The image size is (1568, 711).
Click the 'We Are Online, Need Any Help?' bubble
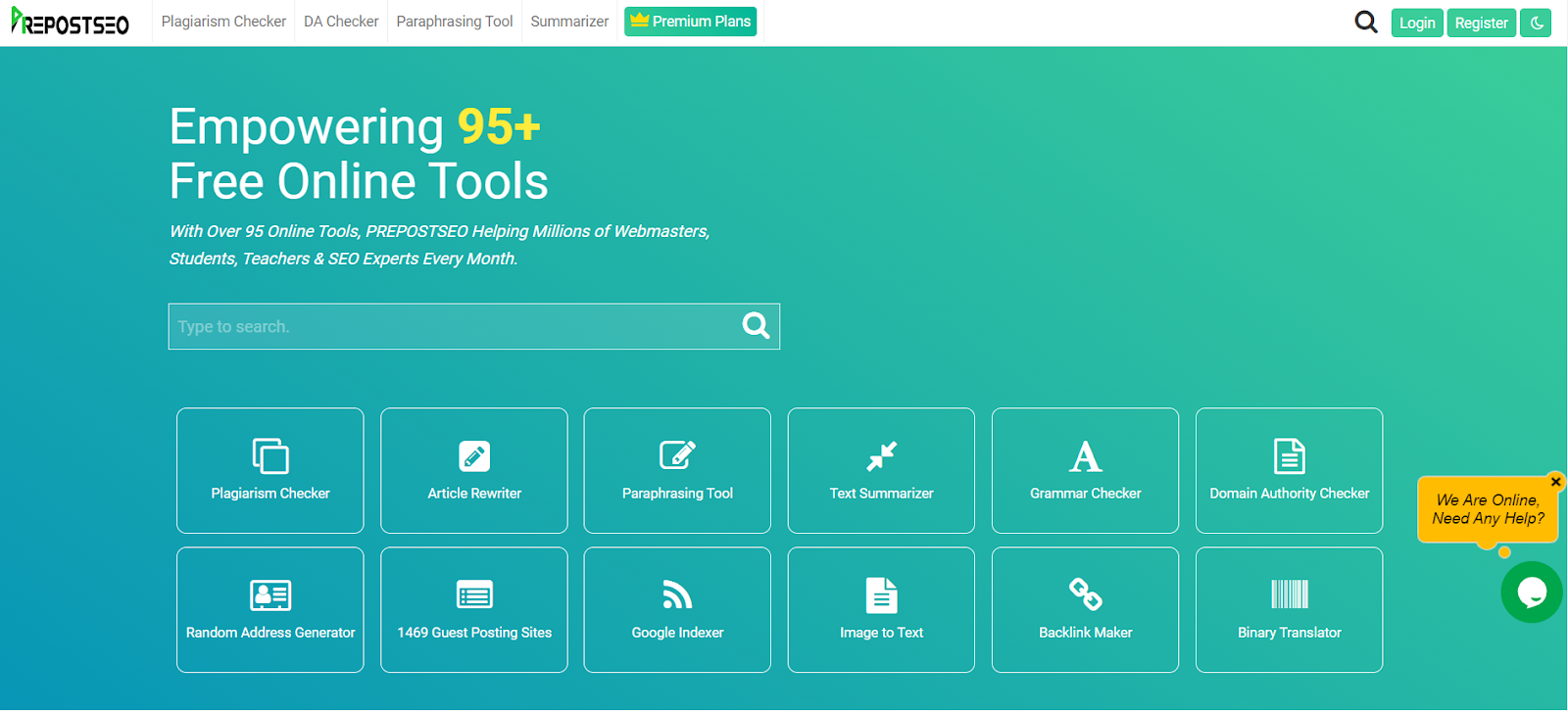[x=1488, y=509]
